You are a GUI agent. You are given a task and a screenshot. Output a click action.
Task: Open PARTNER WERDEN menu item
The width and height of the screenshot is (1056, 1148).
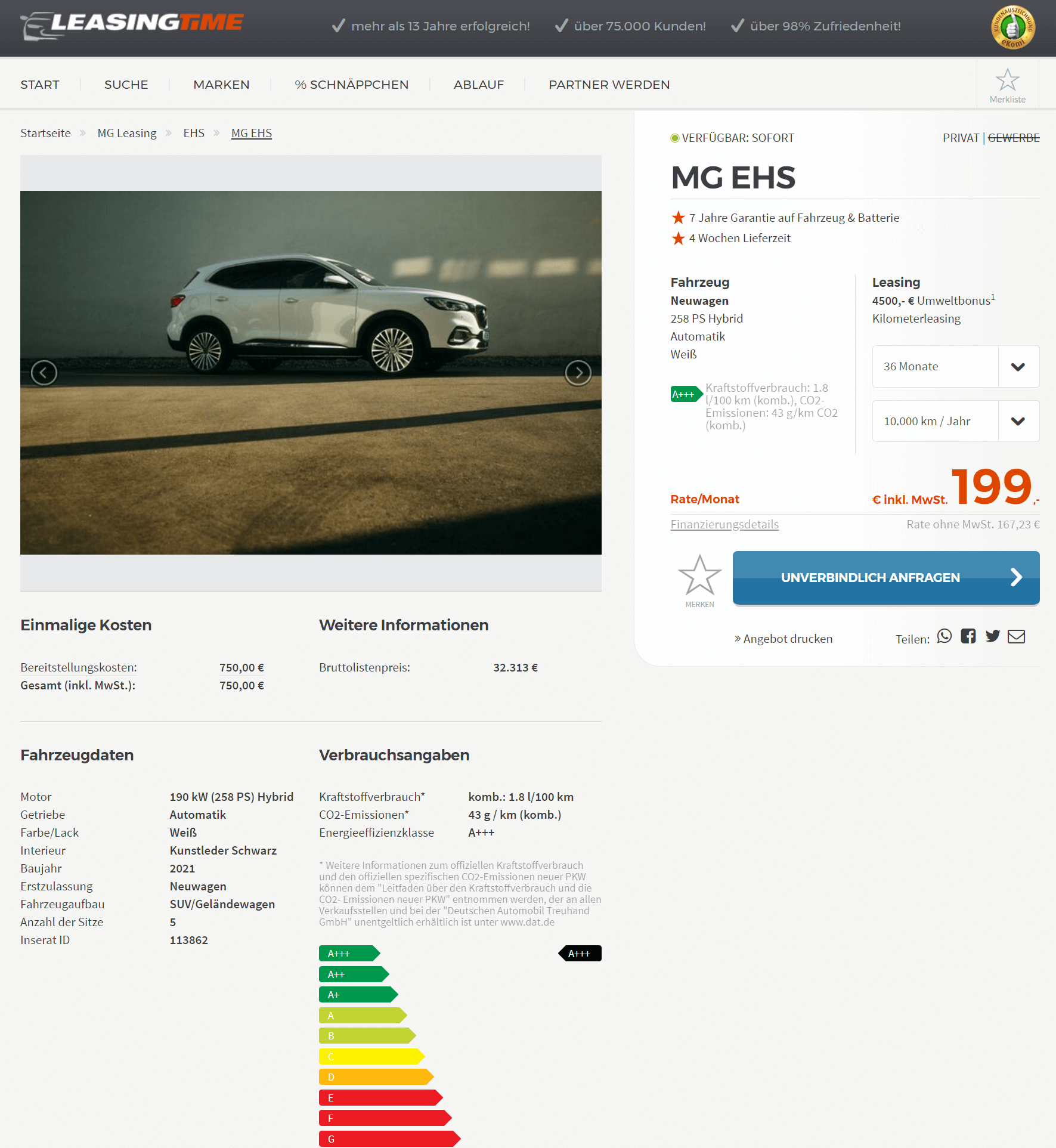609,85
